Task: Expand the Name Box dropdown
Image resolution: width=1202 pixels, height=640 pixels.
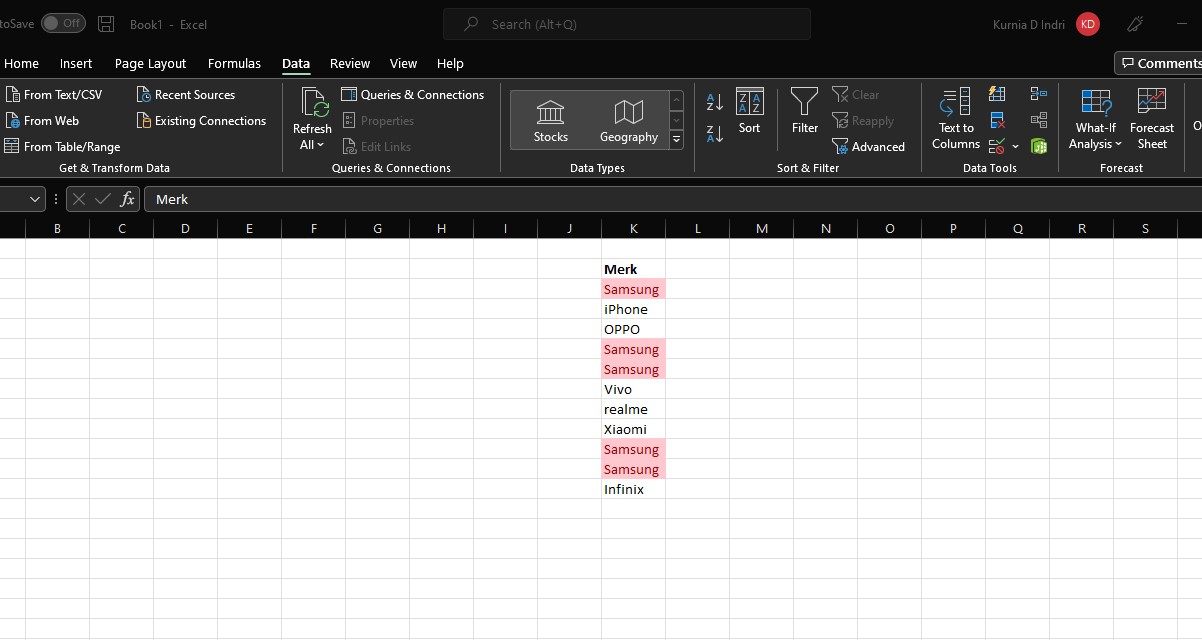Action: (x=35, y=199)
